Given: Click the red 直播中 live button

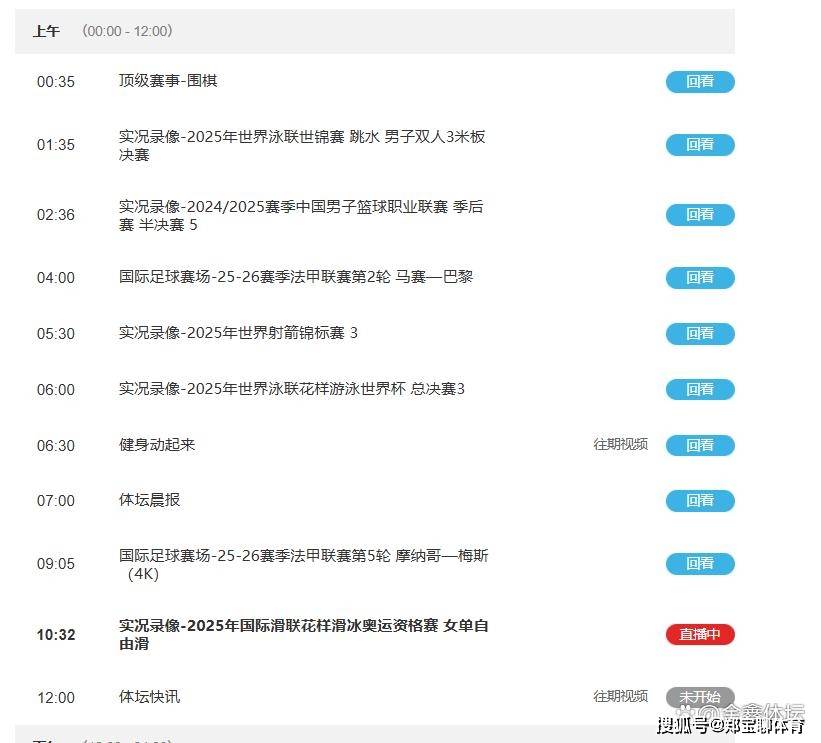Looking at the screenshot, I should (x=700, y=635).
